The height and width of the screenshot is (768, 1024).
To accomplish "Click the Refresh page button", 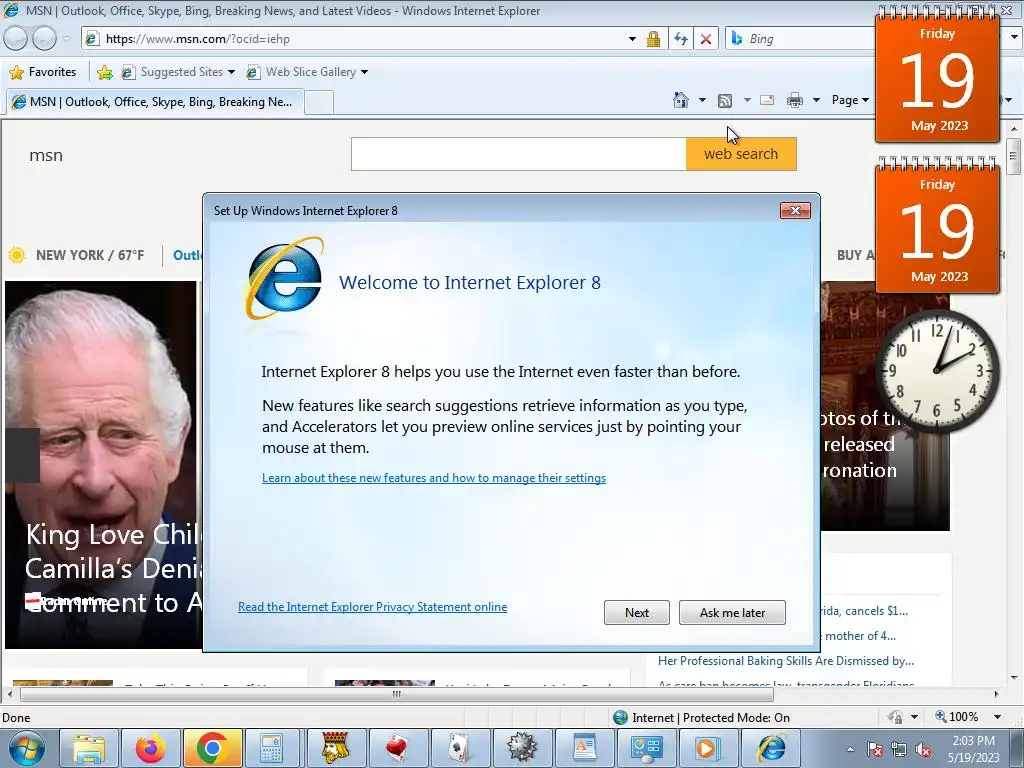I will click(680, 39).
